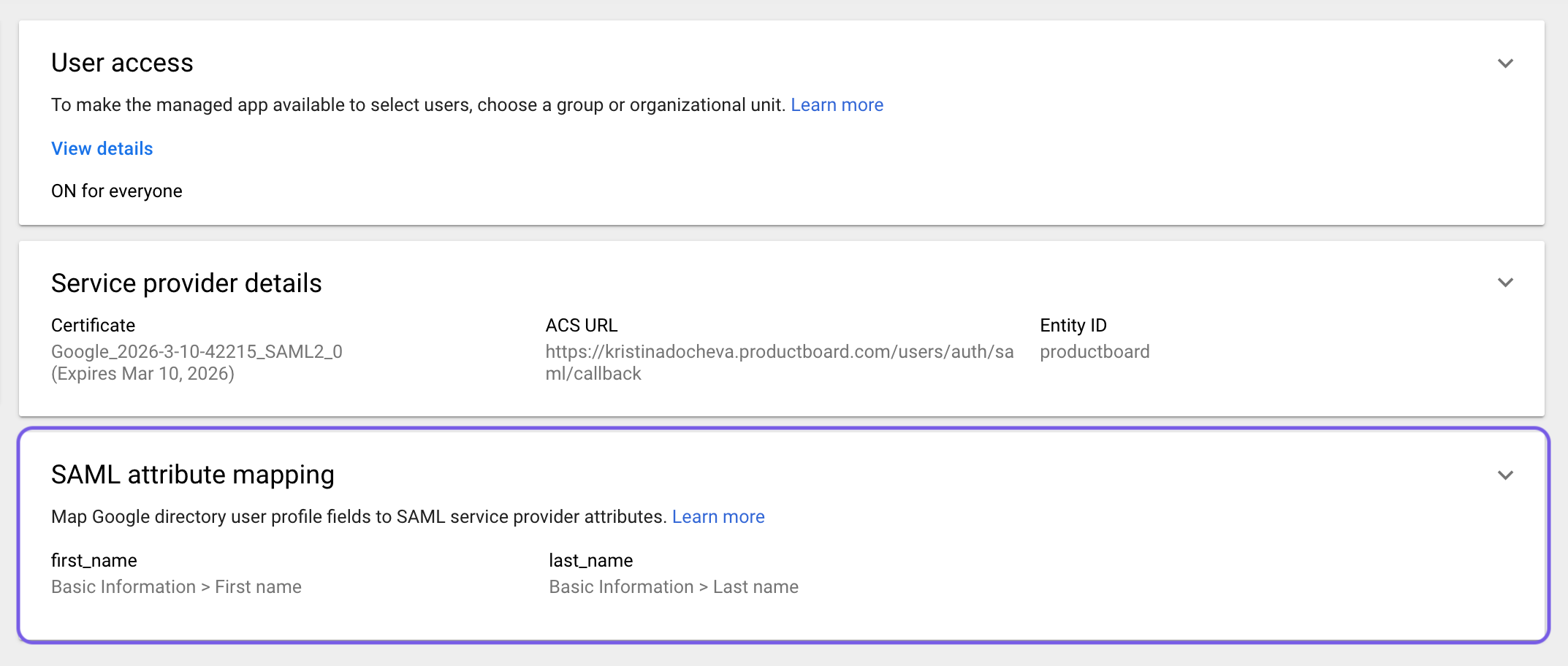Image resolution: width=1568 pixels, height=666 pixels.
Task: Click the productboard callback ACS URL value
Action: [x=780, y=363]
